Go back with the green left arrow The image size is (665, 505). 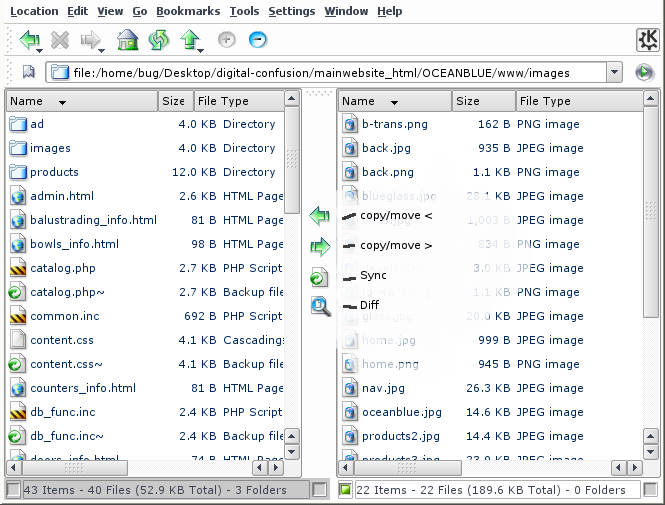[29, 40]
